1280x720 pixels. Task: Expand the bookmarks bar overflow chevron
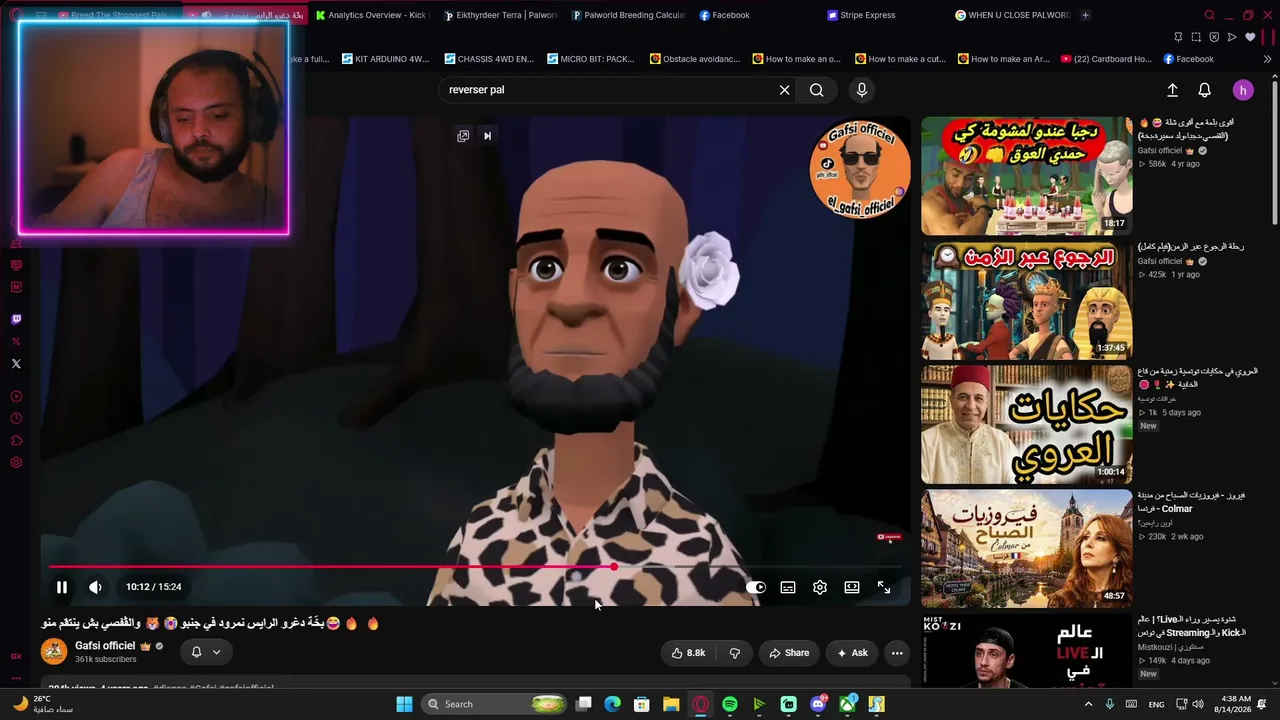coord(1267,59)
